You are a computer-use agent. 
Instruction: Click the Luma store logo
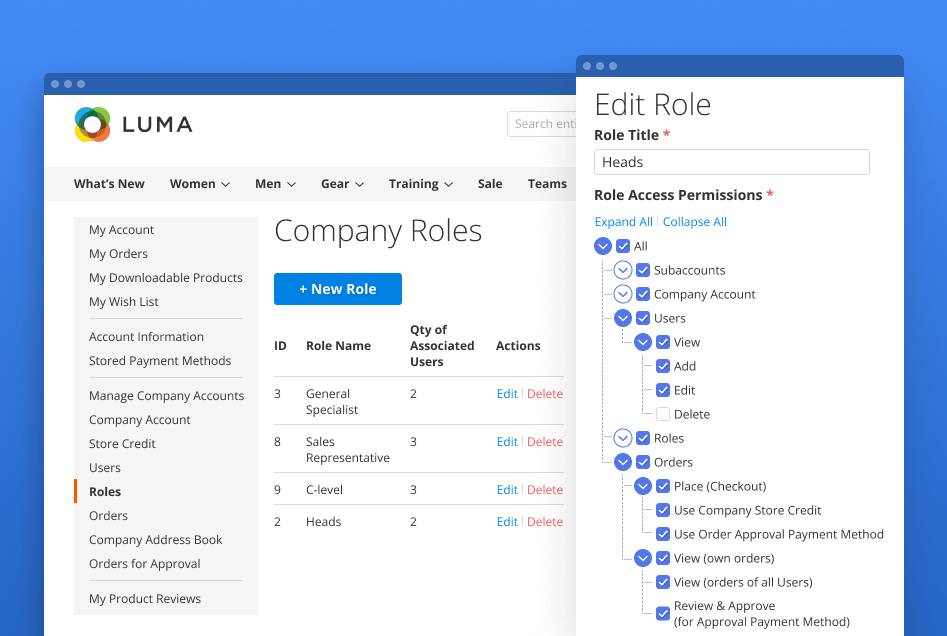coord(133,124)
